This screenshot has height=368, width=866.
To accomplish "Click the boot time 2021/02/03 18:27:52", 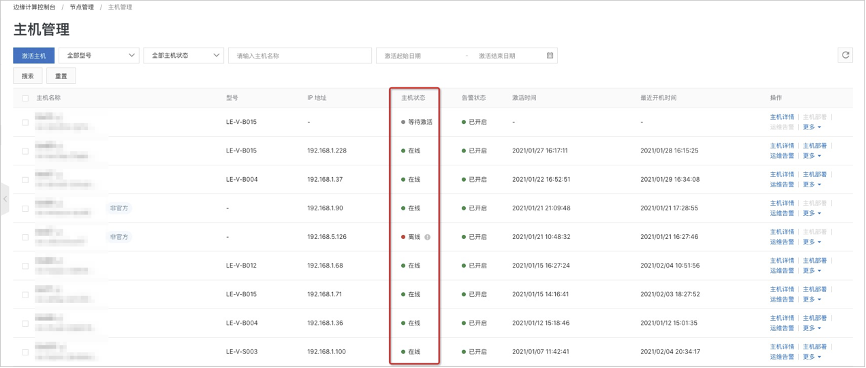I will pos(670,295).
